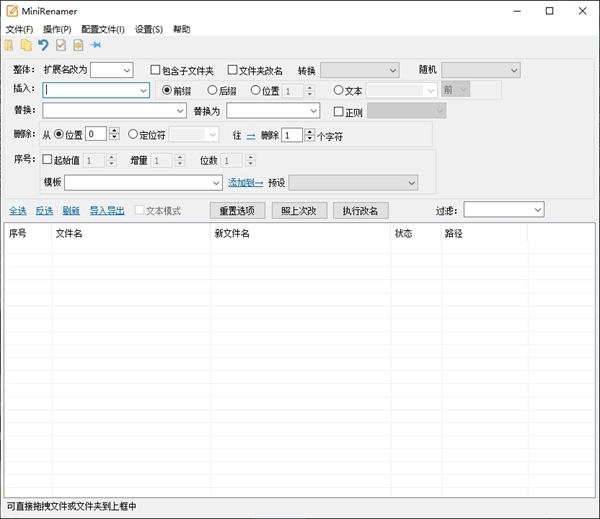Screen dimensions: 600x519
Task: Open the 扩展名改为 dropdown
Action: click(x=112, y=70)
